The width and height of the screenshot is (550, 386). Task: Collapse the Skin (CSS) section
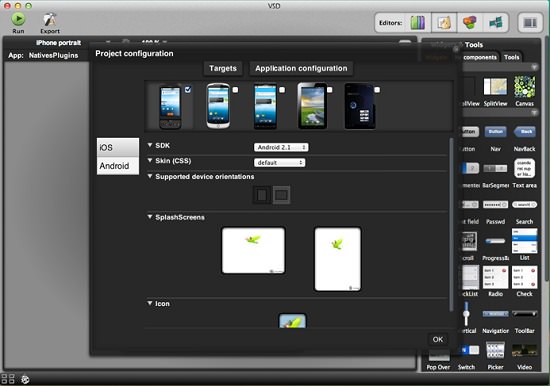pos(150,160)
